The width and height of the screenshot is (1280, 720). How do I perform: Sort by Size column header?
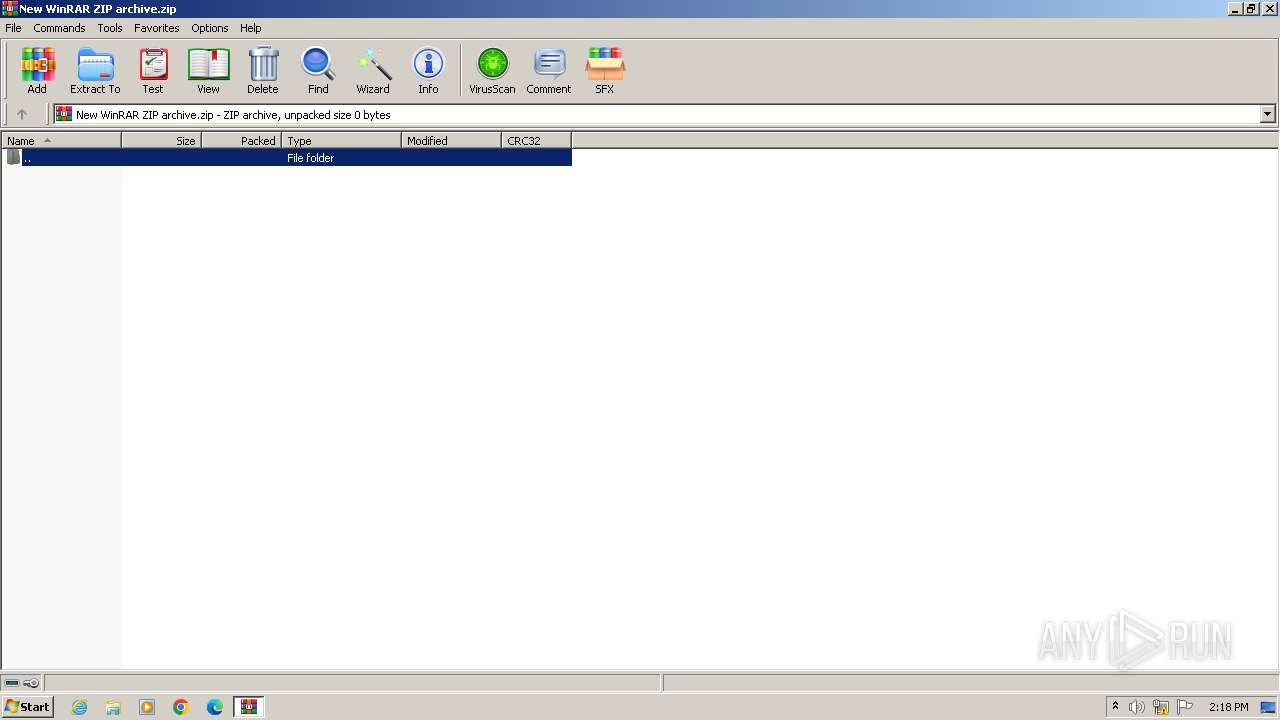162,141
